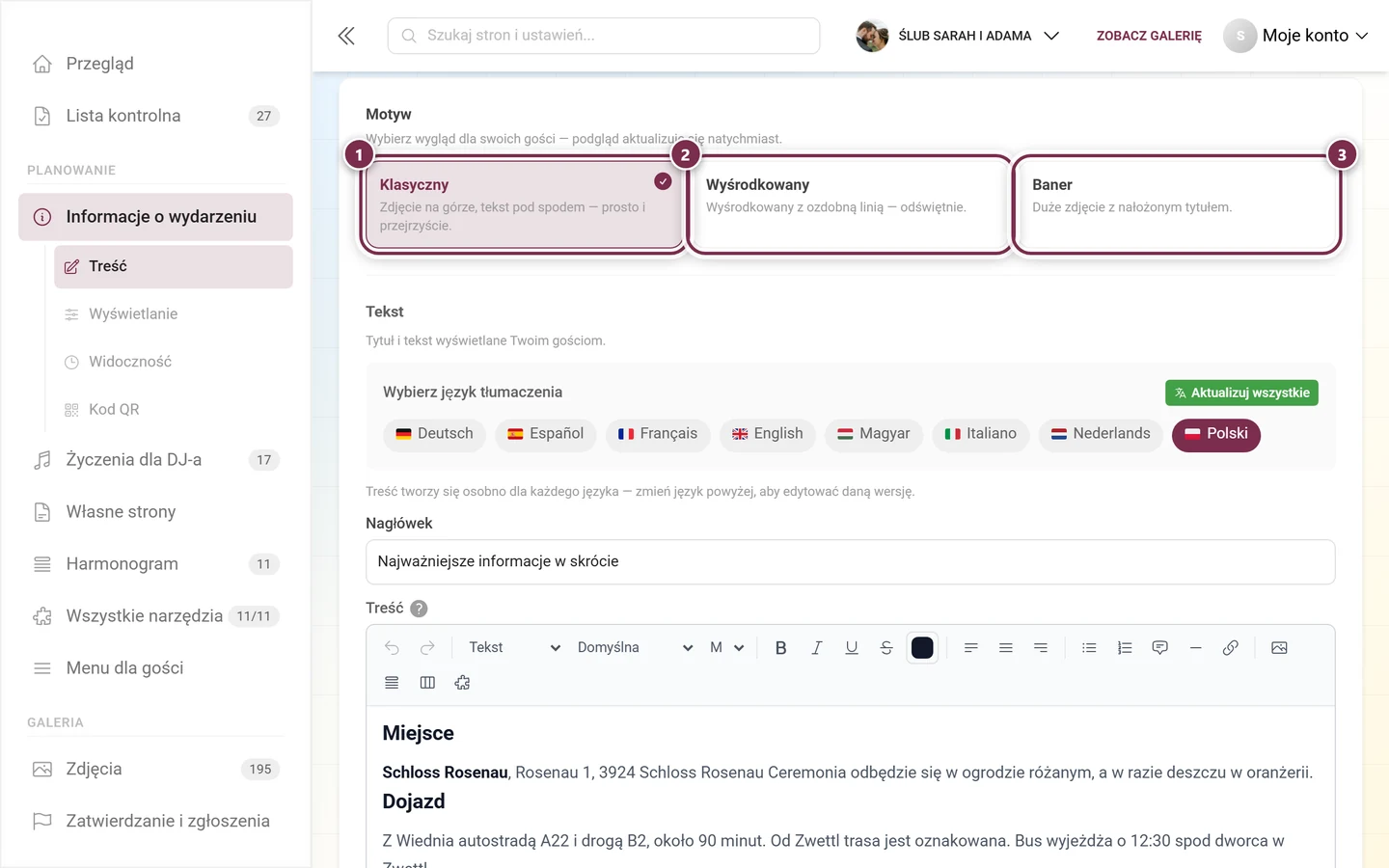Undo last edit in editor

[392, 648]
